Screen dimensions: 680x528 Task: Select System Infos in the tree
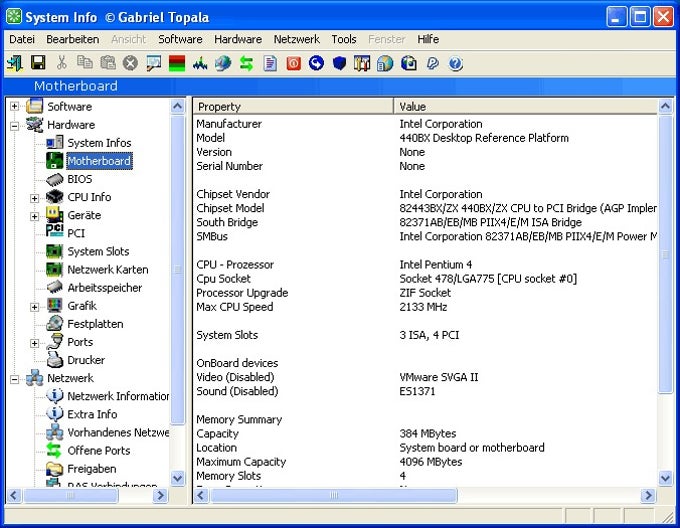[99, 143]
